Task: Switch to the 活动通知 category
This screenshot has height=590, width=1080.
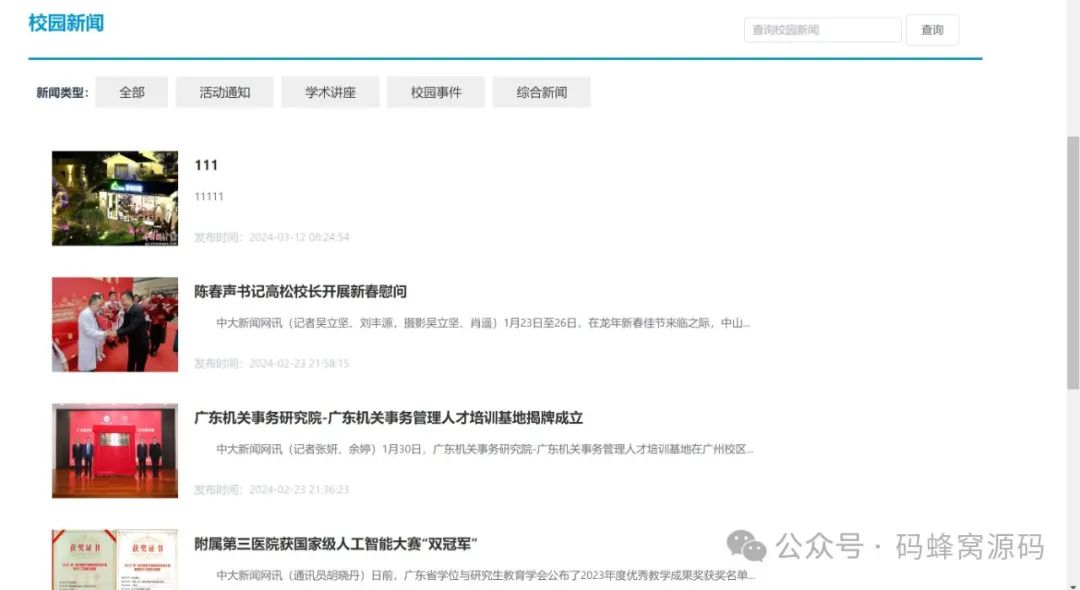Action: [224, 91]
